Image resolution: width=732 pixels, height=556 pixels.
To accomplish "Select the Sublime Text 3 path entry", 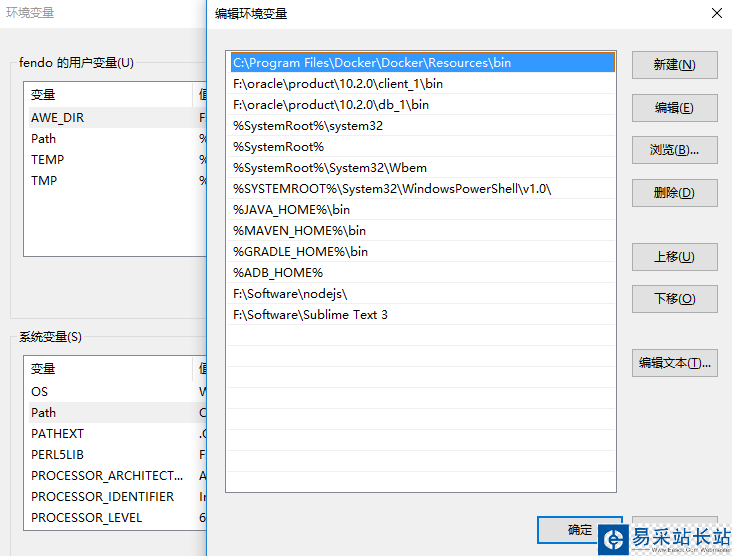I will pos(422,315).
